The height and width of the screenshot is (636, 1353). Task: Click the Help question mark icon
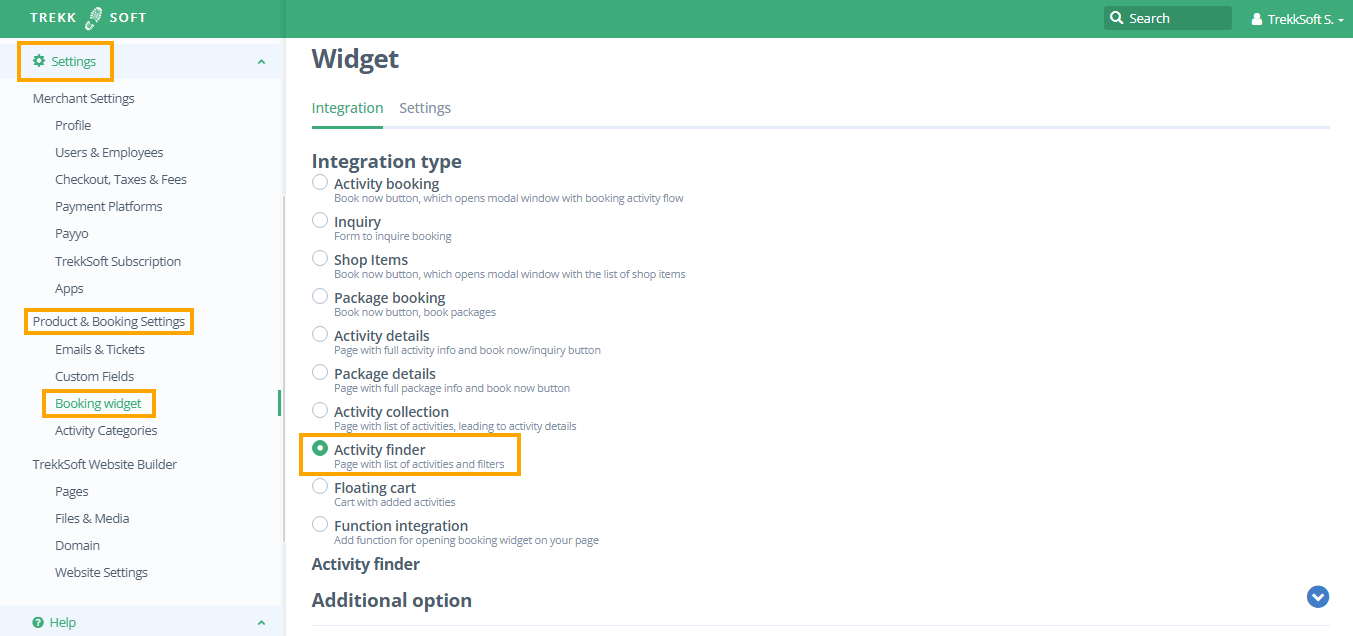coord(38,622)
